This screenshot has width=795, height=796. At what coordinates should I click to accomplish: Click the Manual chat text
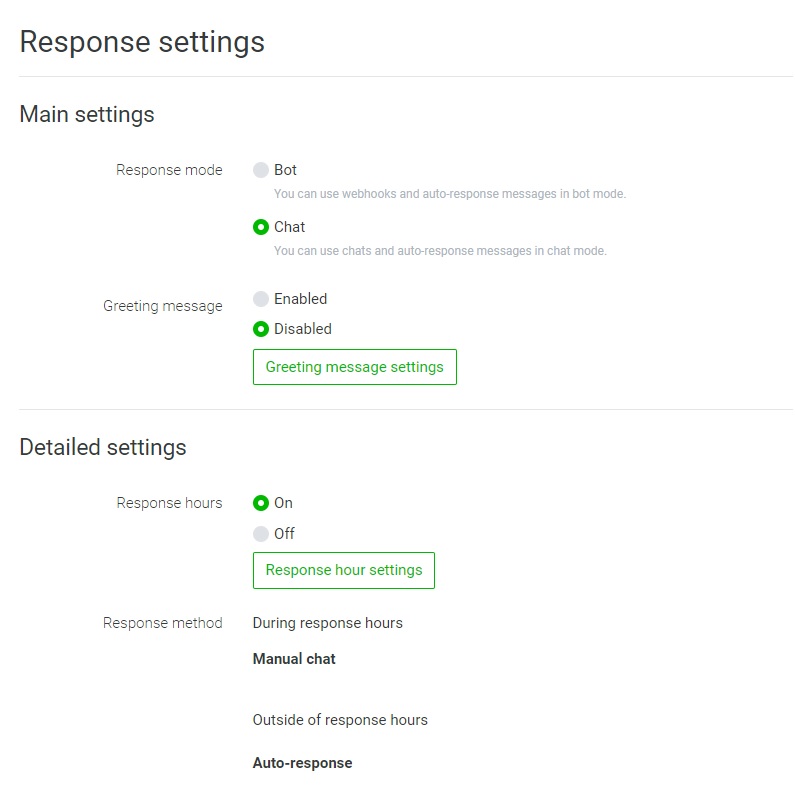pyautogui.click(x=294, y=659)
